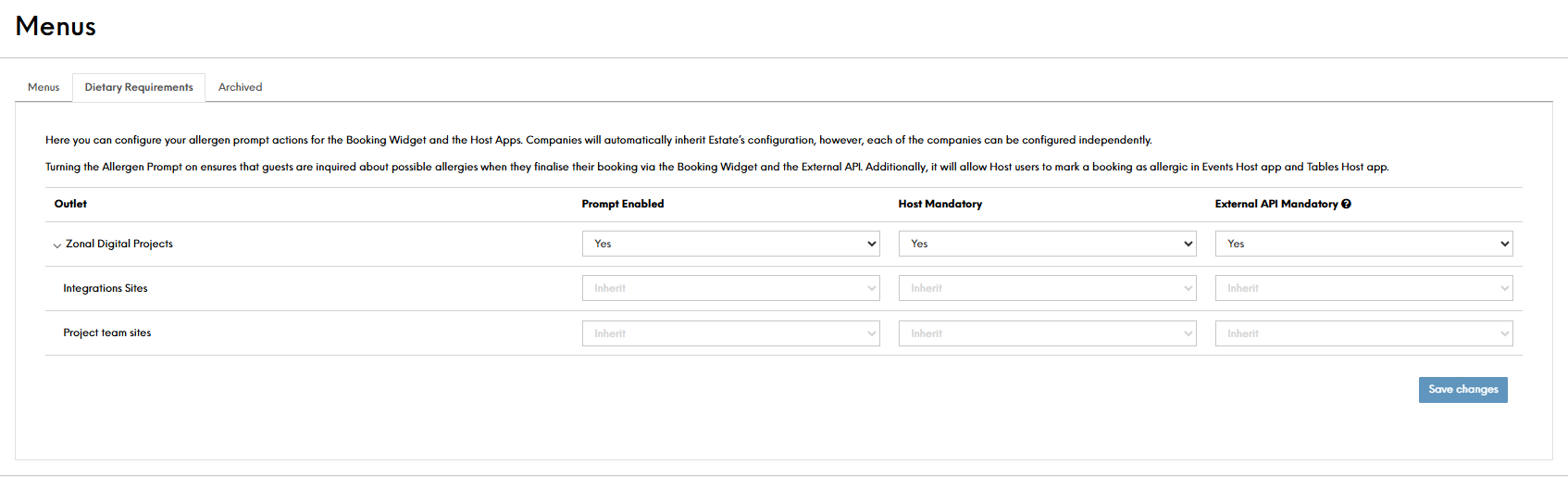
Task: Open Host Mandatory dropdown for Integrations Sites
Action: point(1047,288)
